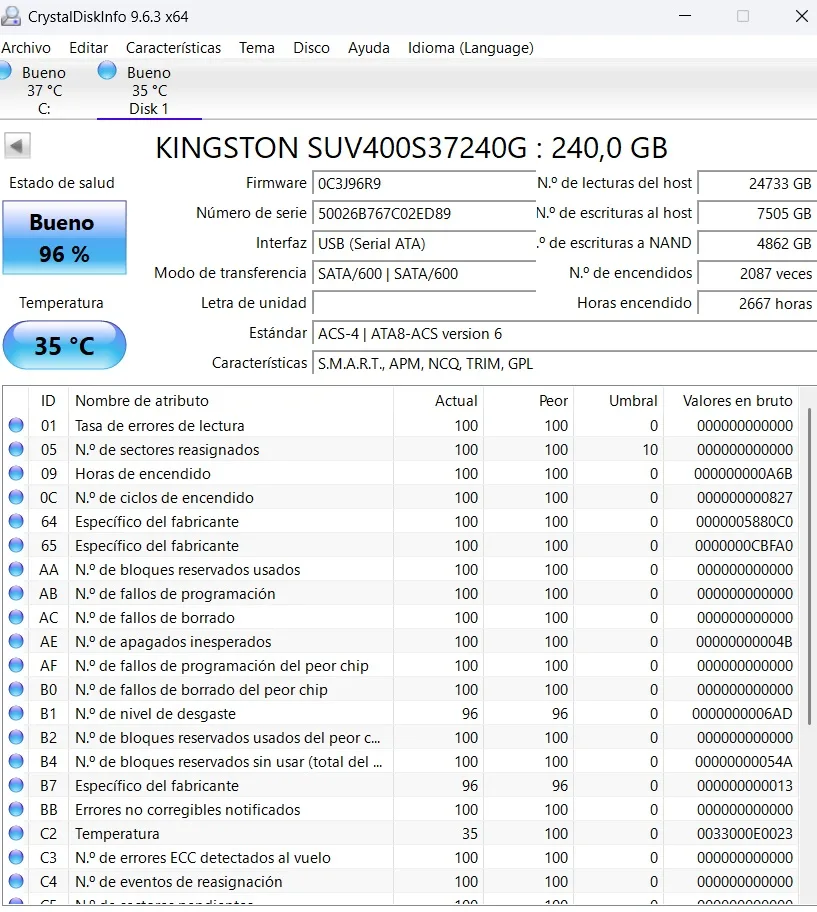Click the status icon for attribute 09

(16, 473)
